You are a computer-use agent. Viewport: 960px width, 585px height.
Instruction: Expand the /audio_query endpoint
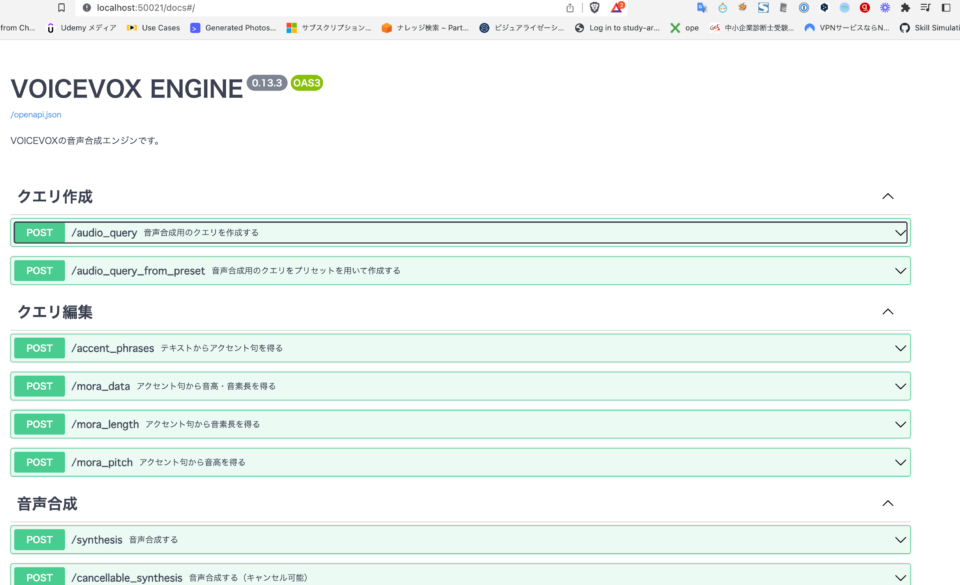tap(898, 231)
